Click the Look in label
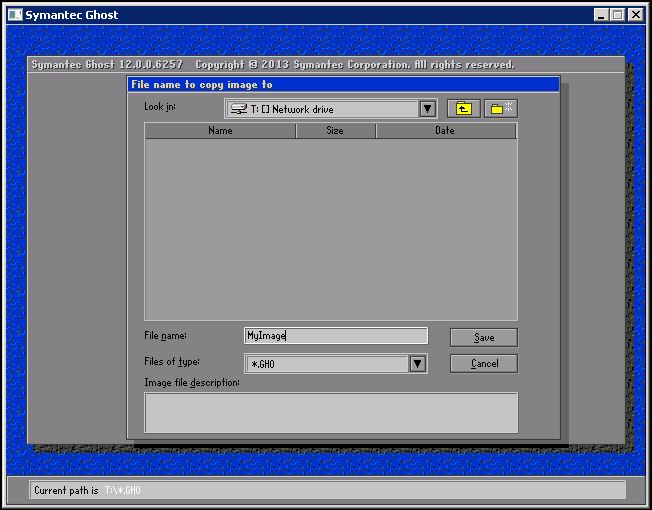The width and height of the screenshot is (652, 510). (x=160, y=107)
